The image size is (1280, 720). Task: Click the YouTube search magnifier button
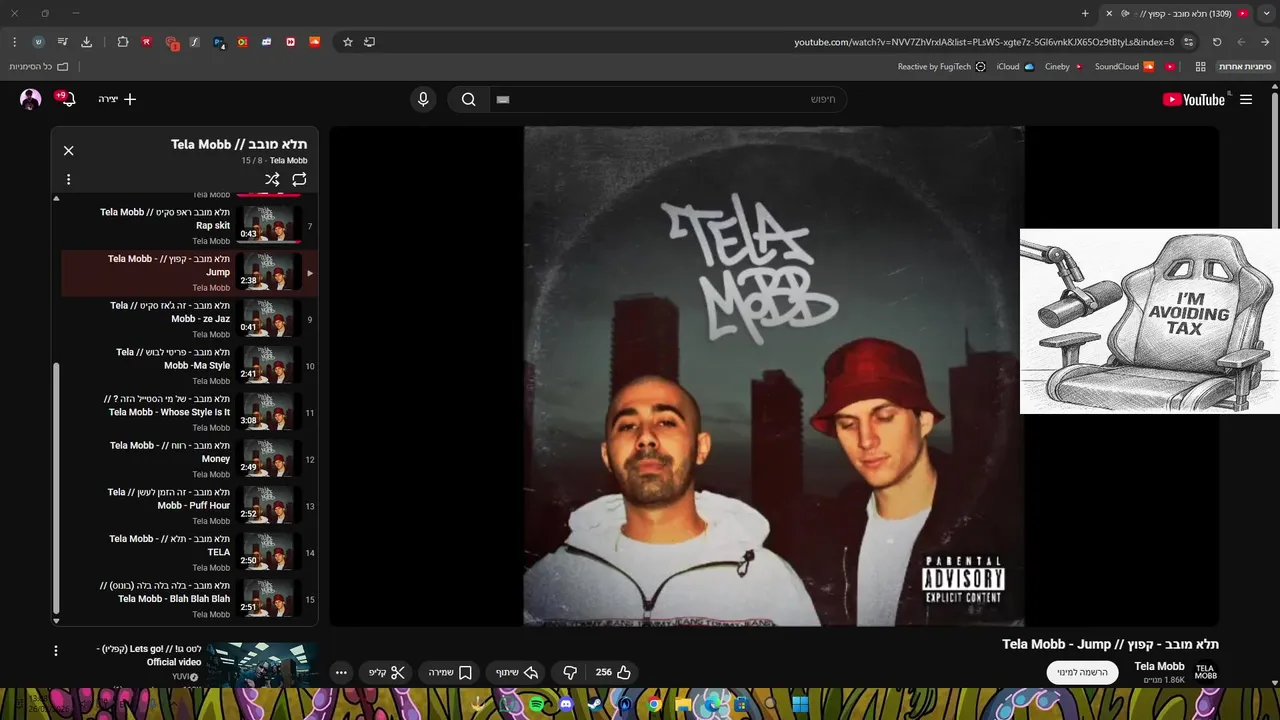[x=468, y=99]
